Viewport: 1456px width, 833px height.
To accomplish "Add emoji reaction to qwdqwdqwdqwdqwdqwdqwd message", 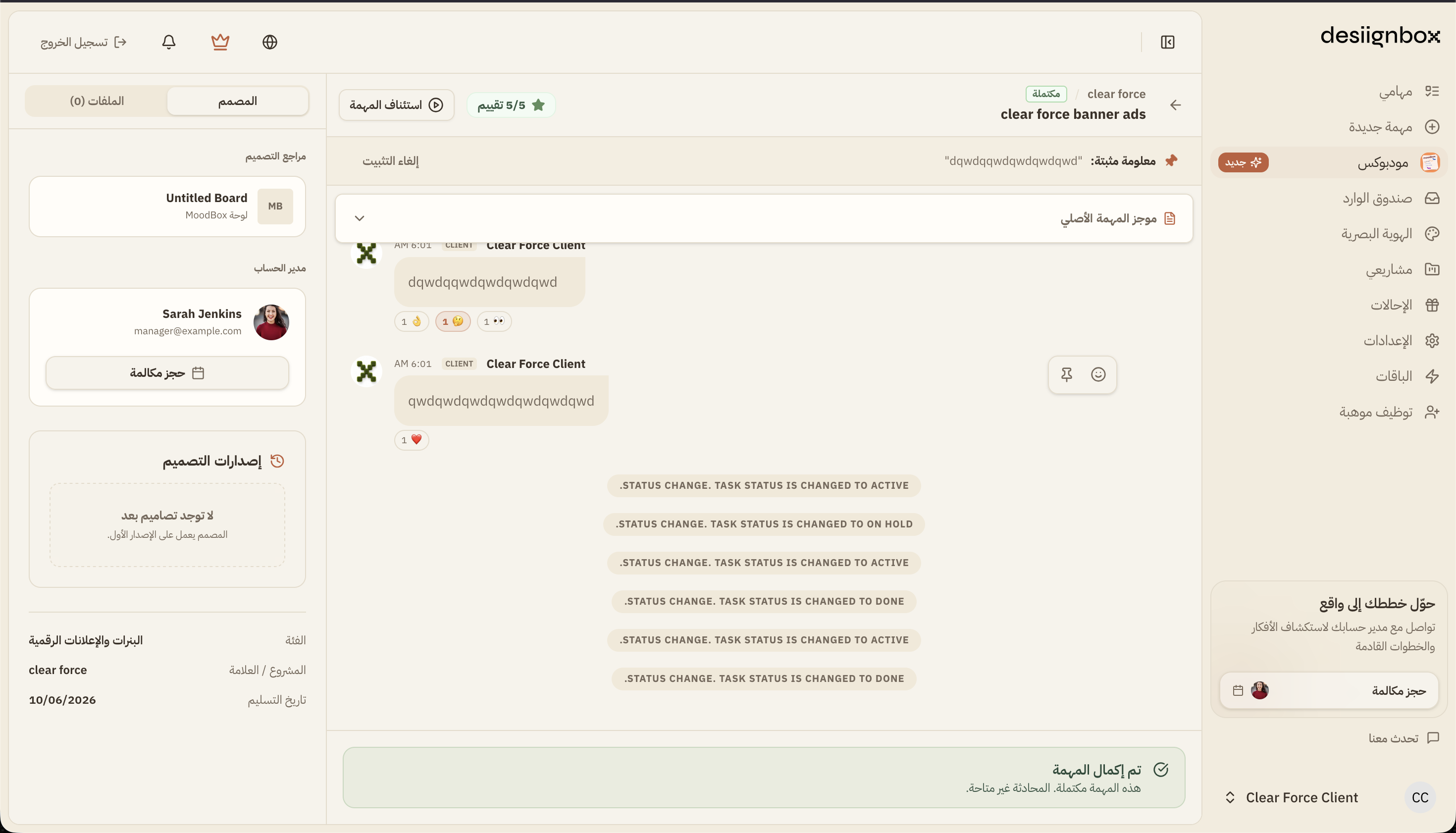I will point(1098,375).
